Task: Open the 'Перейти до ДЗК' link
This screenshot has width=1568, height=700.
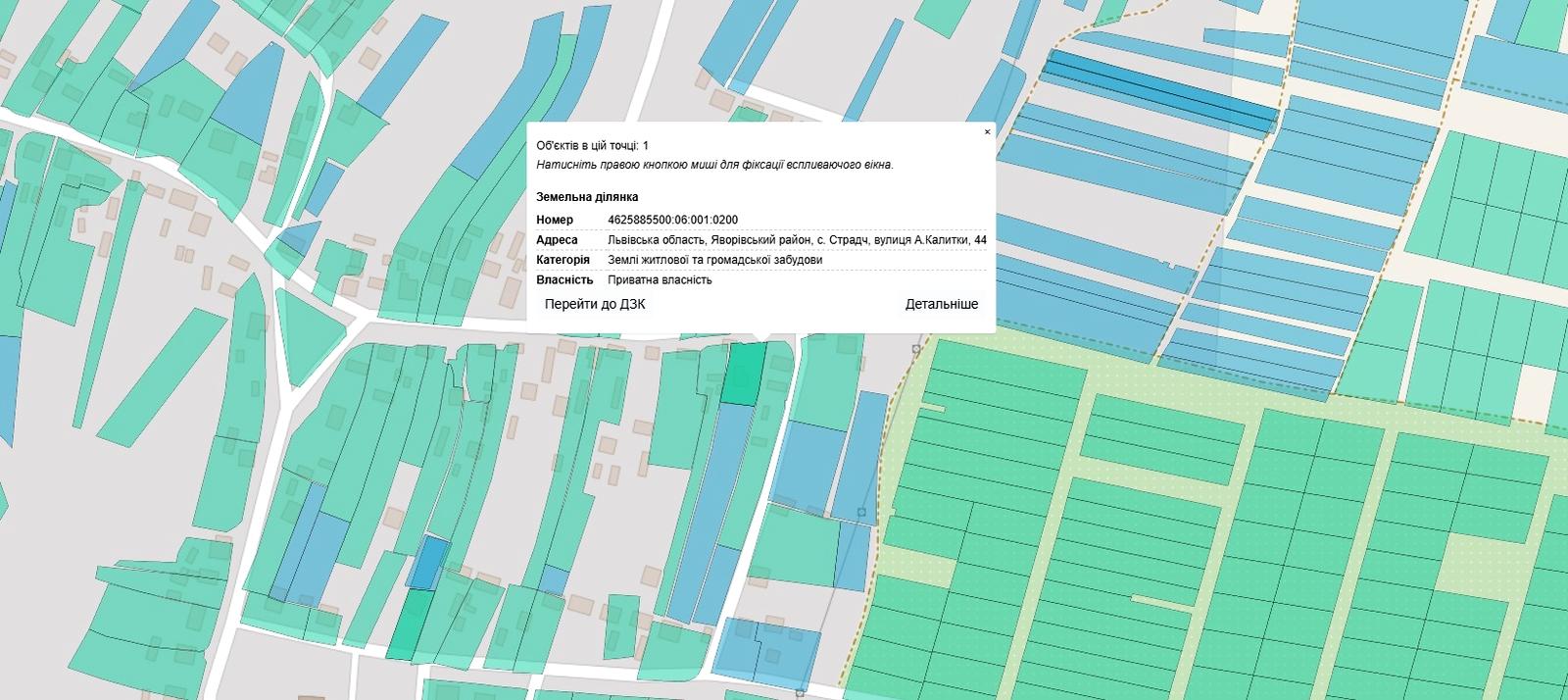Action: coord(595,304)
